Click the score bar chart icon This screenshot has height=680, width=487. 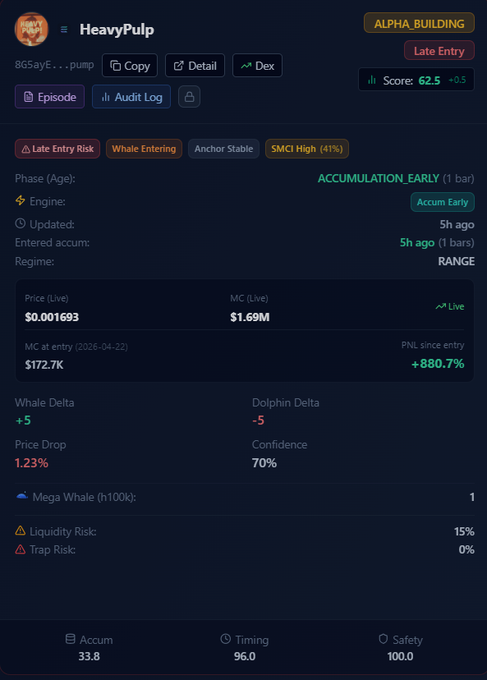[x=372, y=80]
